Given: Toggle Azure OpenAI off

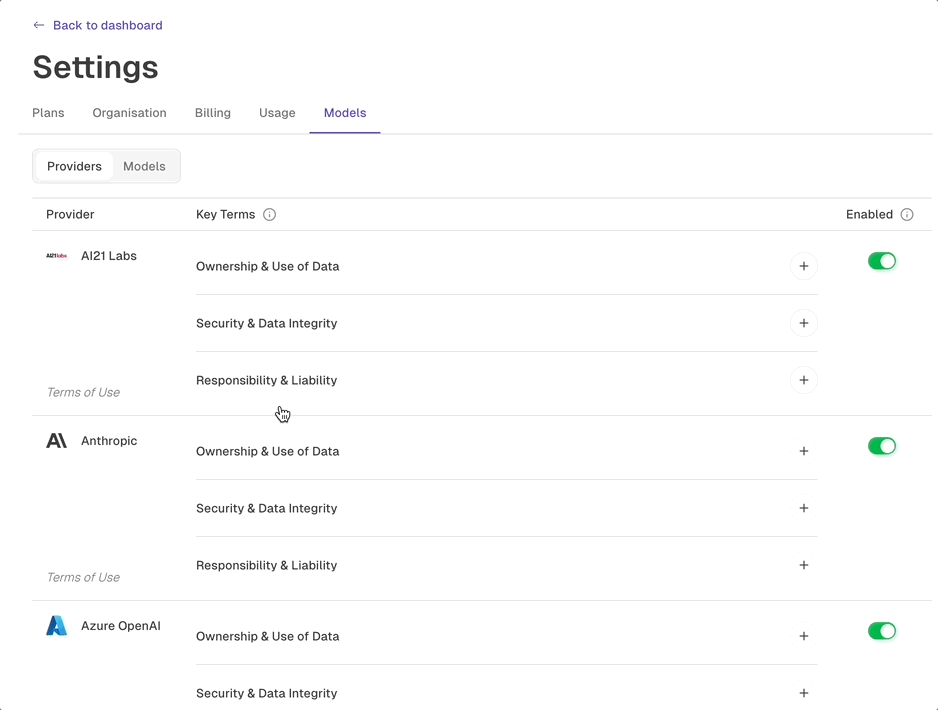Looking at the screenshot, I should [882, 631].
